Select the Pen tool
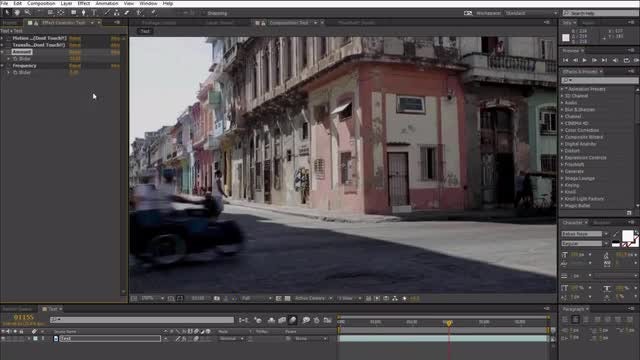 [x=84, y=13]
